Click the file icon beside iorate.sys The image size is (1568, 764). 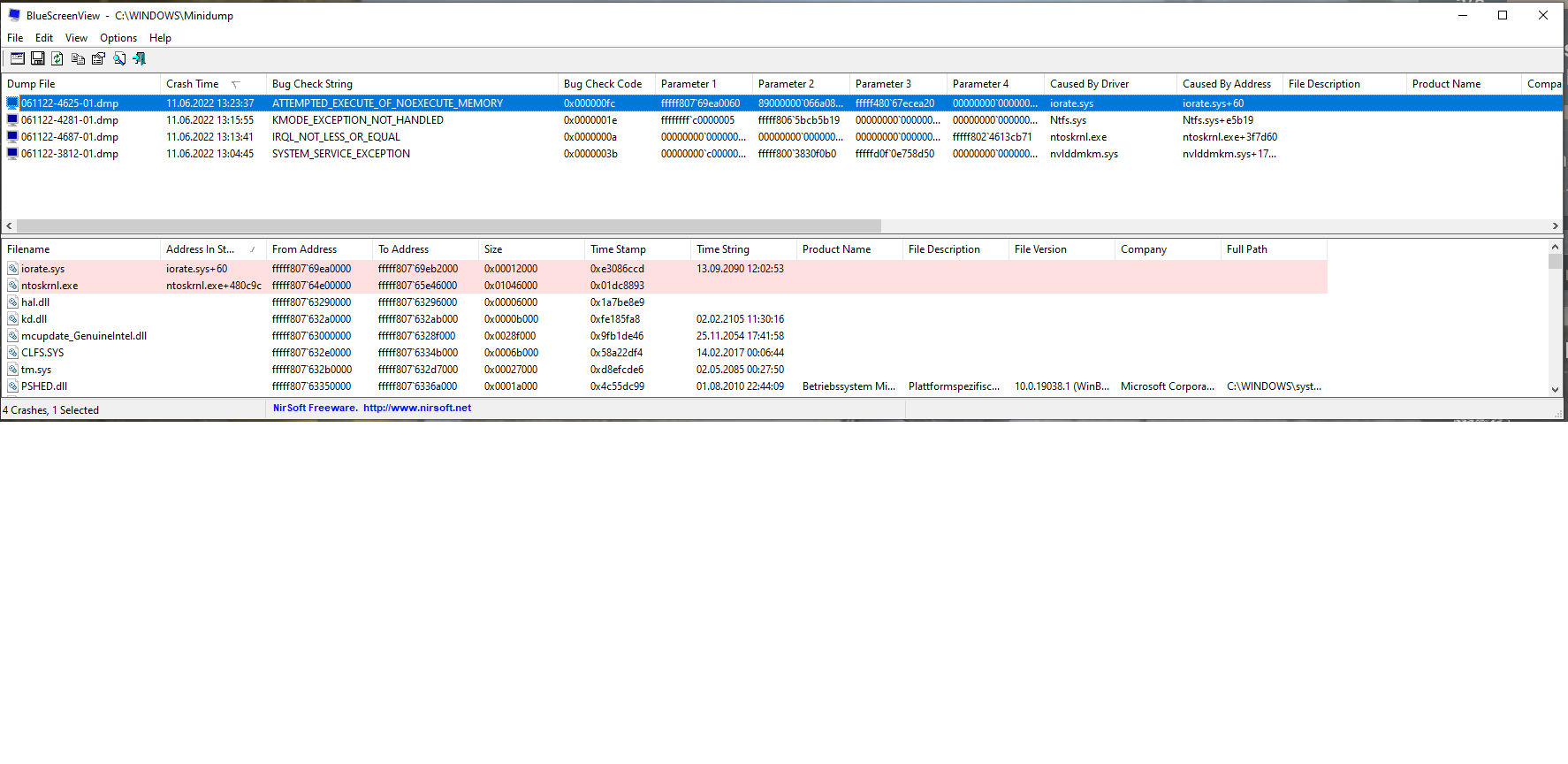click(x=13, y=269)
